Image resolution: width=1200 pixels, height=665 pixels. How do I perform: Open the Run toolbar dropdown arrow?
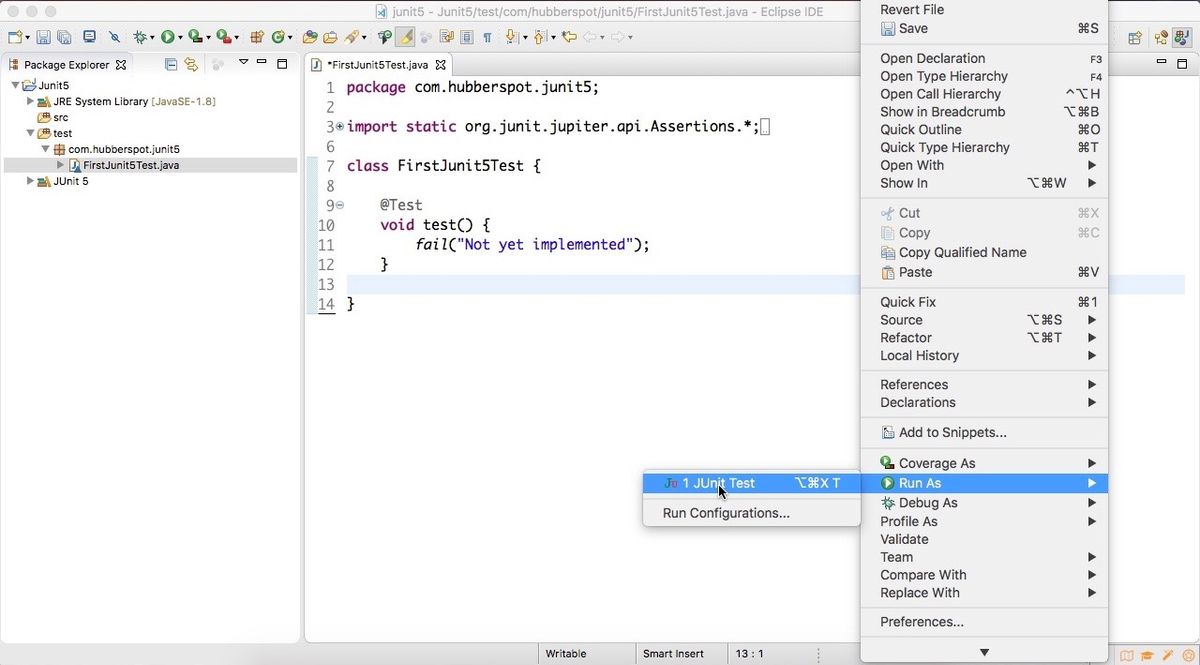[180, 38]
